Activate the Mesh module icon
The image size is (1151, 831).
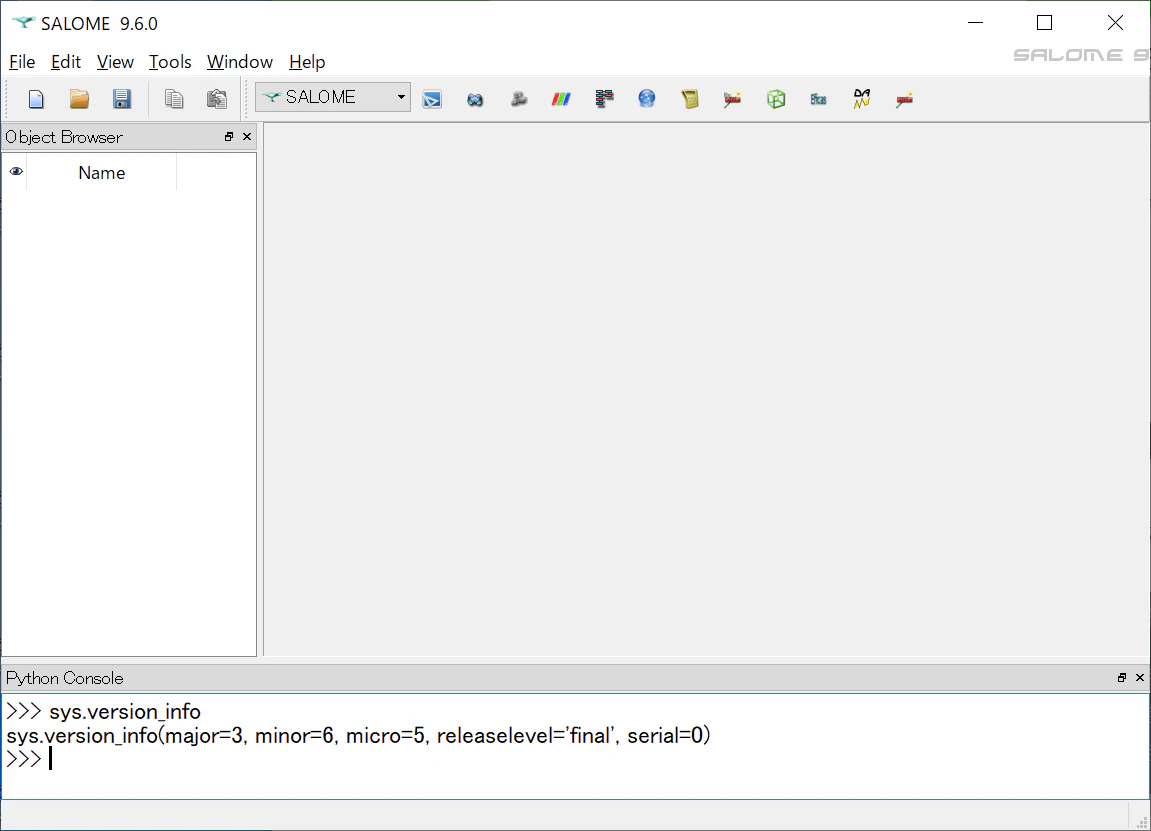518,98
